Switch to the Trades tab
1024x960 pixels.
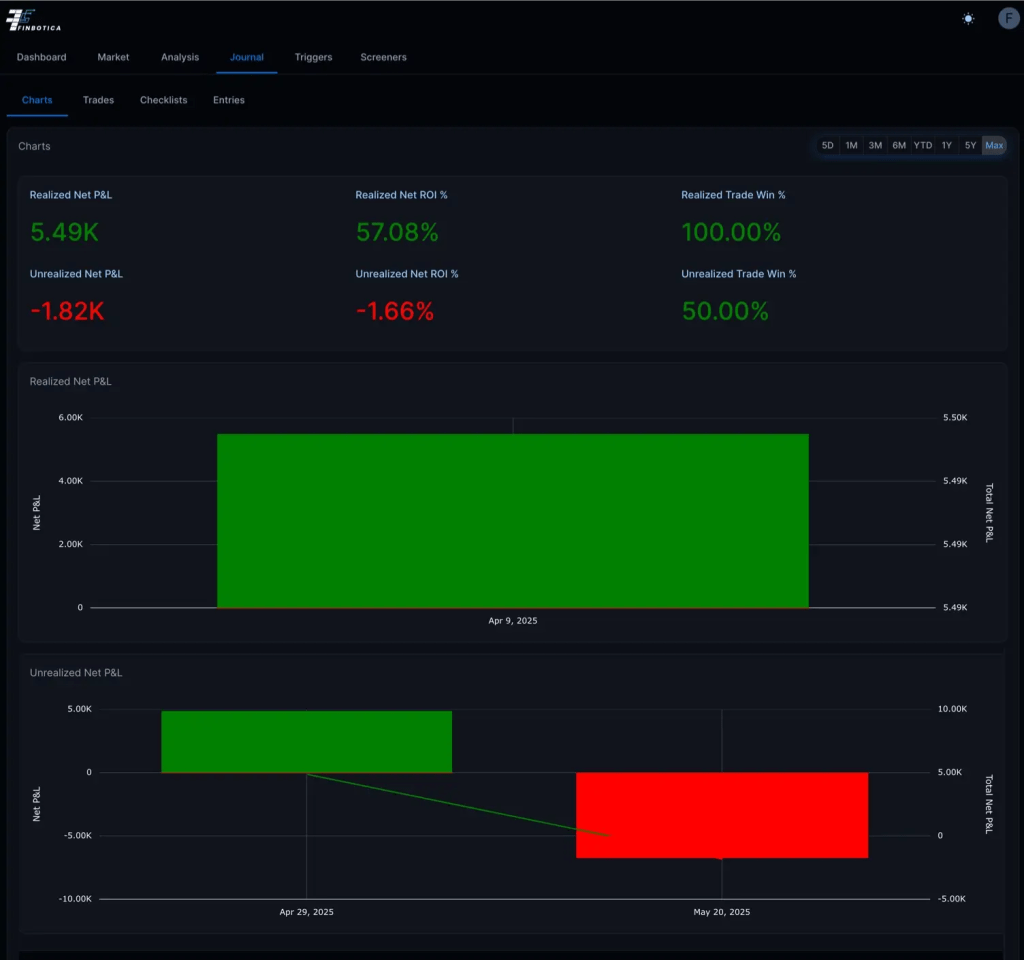click(98, 100)
